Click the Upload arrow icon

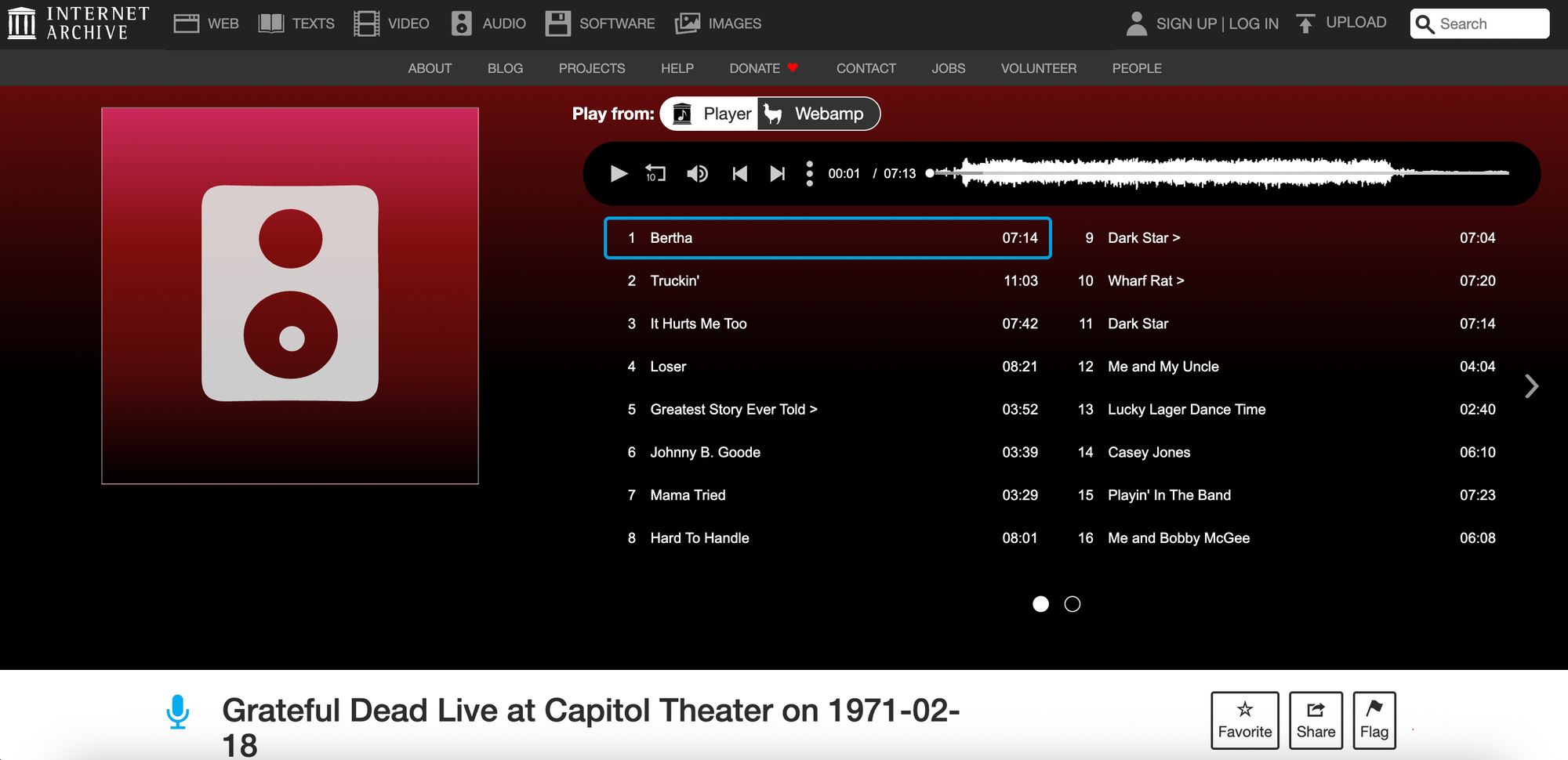[1305, 24]
